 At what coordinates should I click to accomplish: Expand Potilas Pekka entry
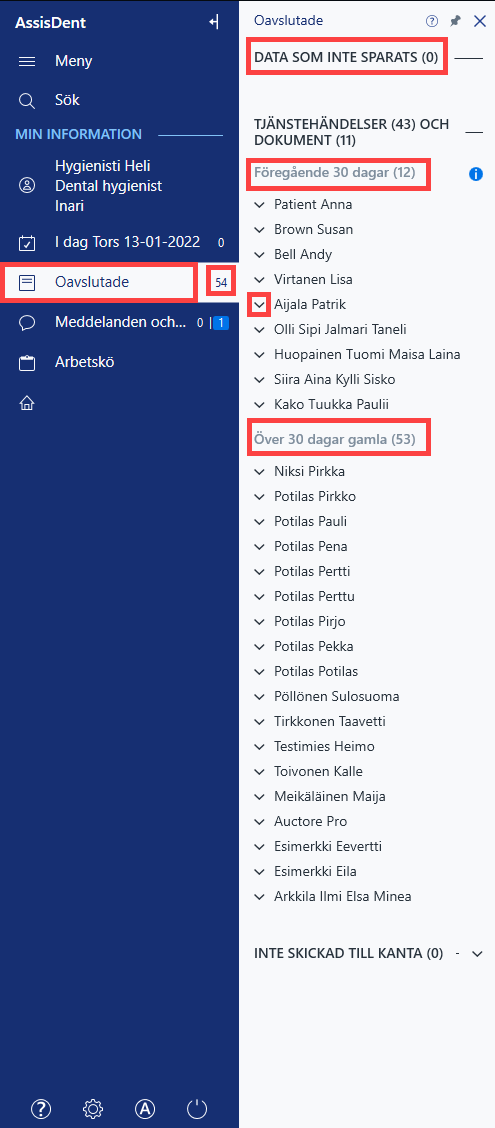260,646
